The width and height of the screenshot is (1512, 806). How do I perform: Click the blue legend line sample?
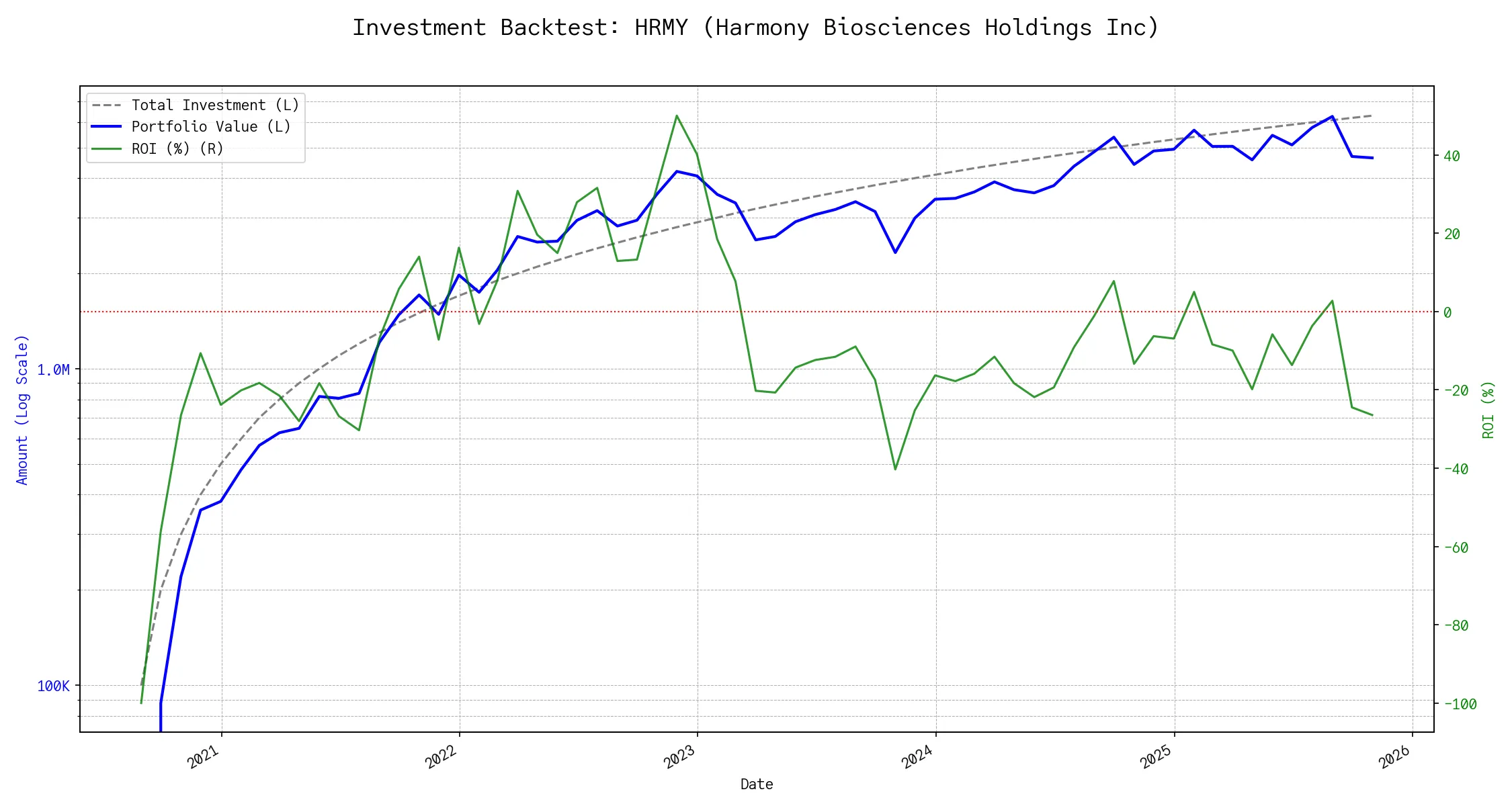pos(107,127)
